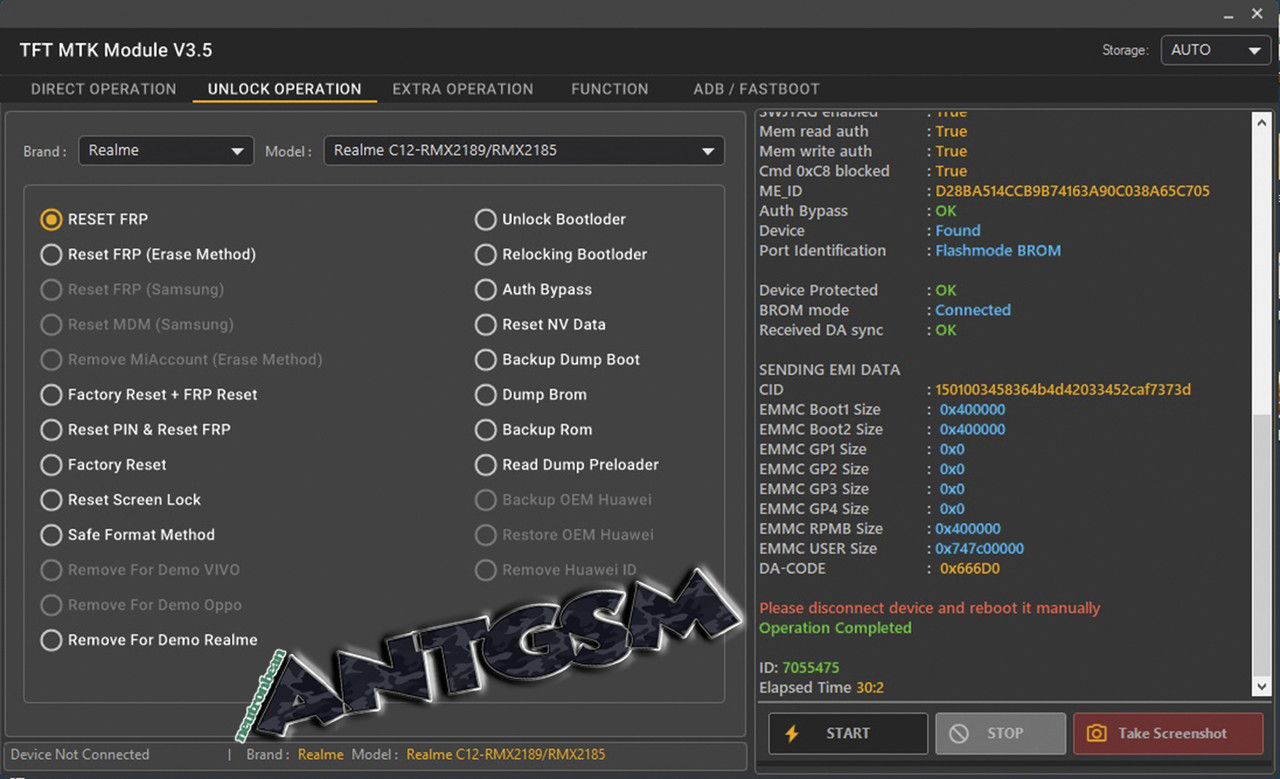Click the Take Screenshot button
This screenshot has height=779, width=1280.
click(1166, 734)
